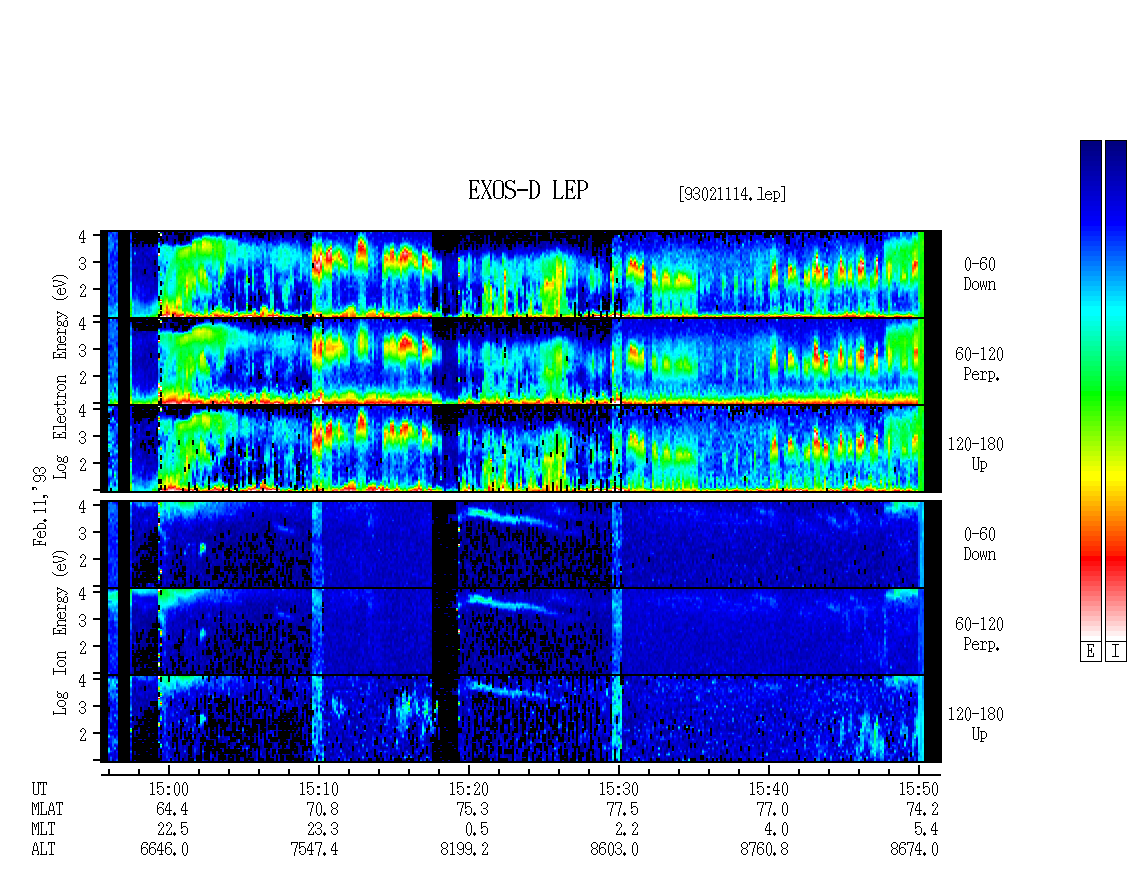
Task: Click the ALT value 8760.8
Action: [x=764, y=850]
